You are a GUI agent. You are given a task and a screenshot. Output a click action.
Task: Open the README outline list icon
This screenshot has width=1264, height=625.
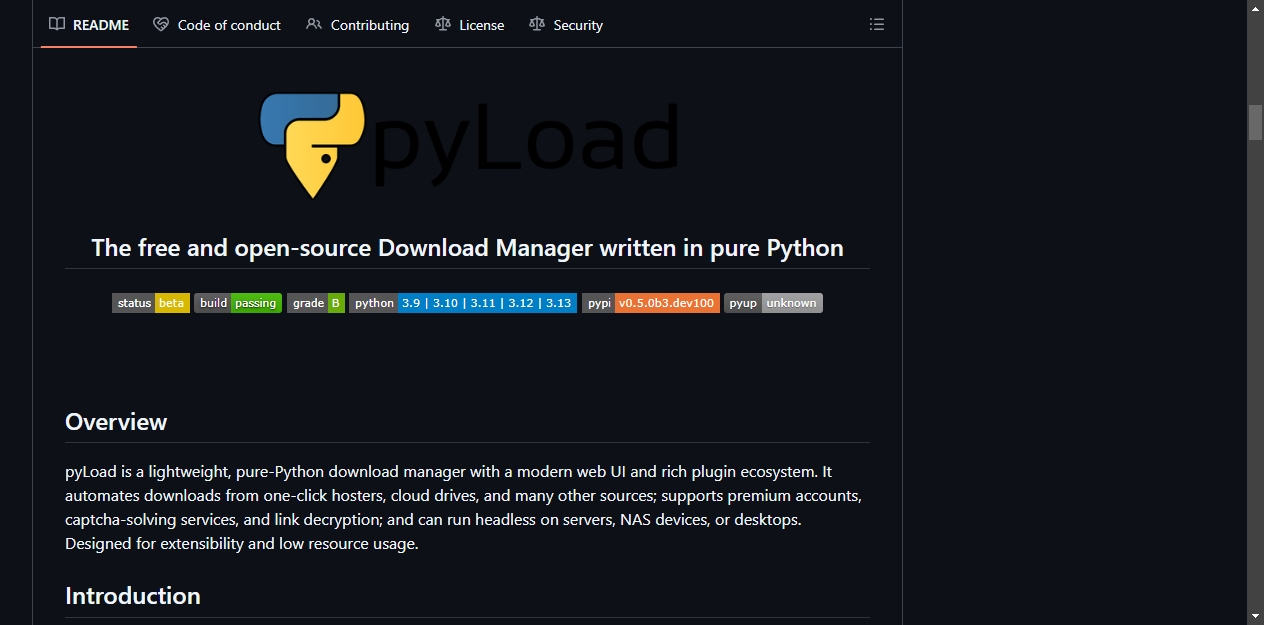click(x=877, y=24)
